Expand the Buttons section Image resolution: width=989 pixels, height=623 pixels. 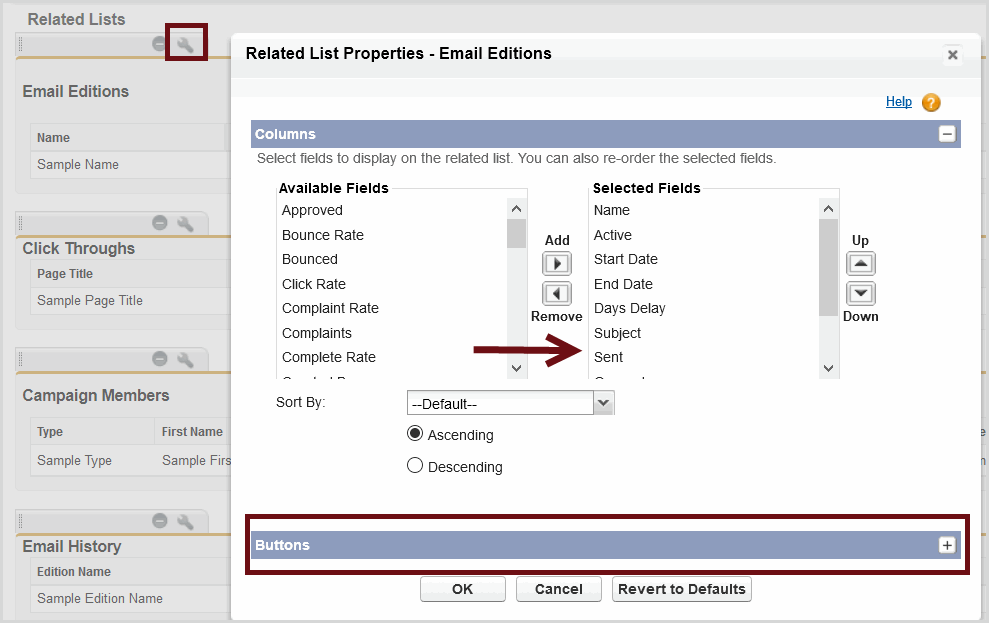coord(946,545)
